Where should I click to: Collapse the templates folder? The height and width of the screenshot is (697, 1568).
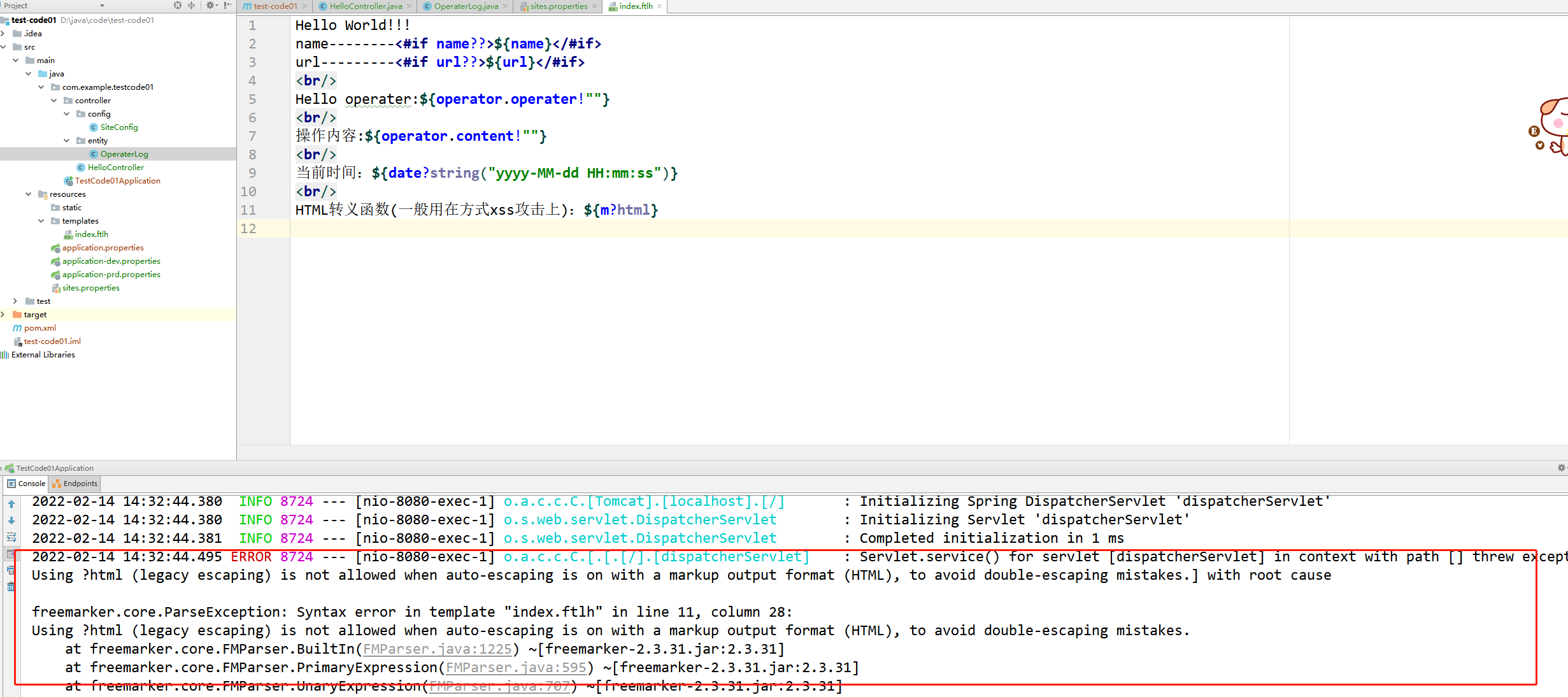pos(41,221)
